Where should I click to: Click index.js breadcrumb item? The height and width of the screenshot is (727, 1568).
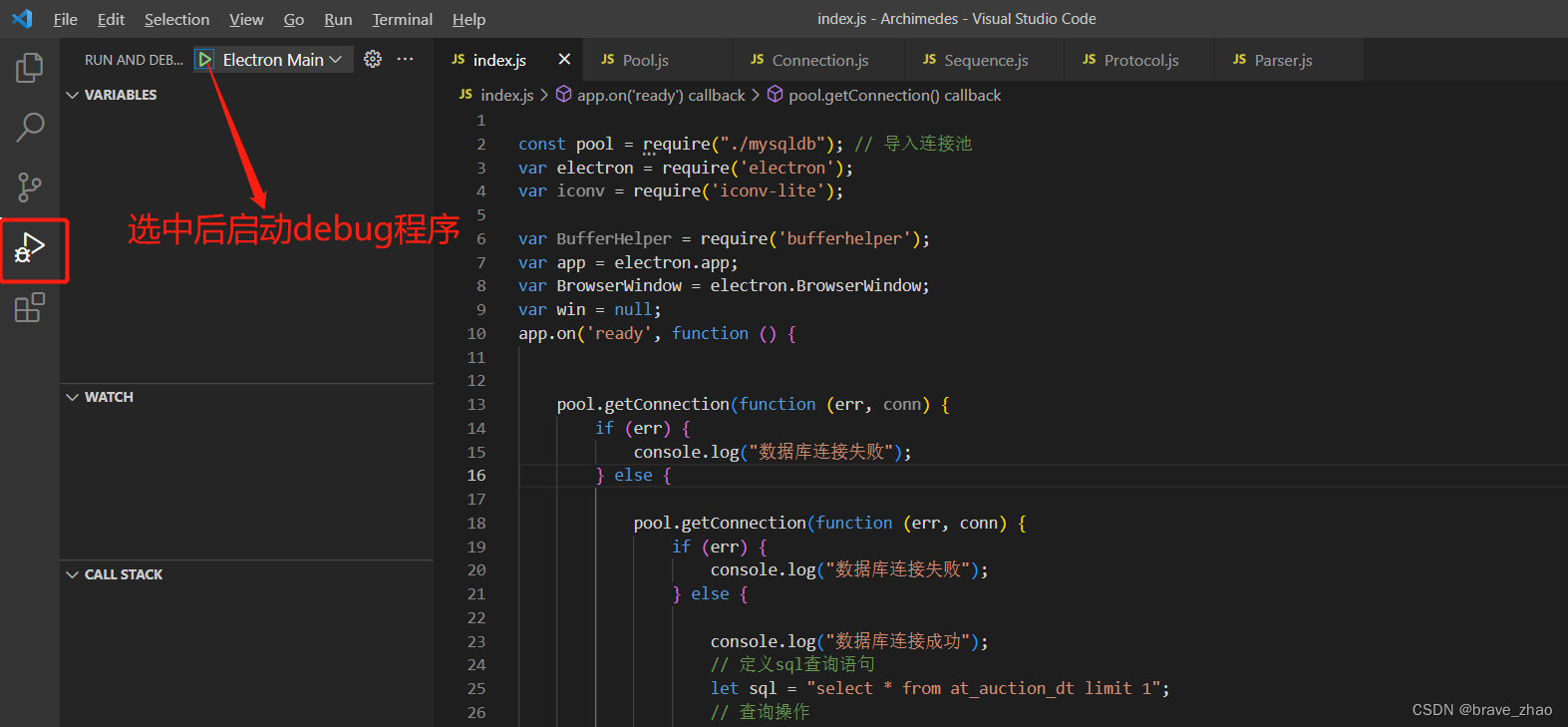point(496,95)
